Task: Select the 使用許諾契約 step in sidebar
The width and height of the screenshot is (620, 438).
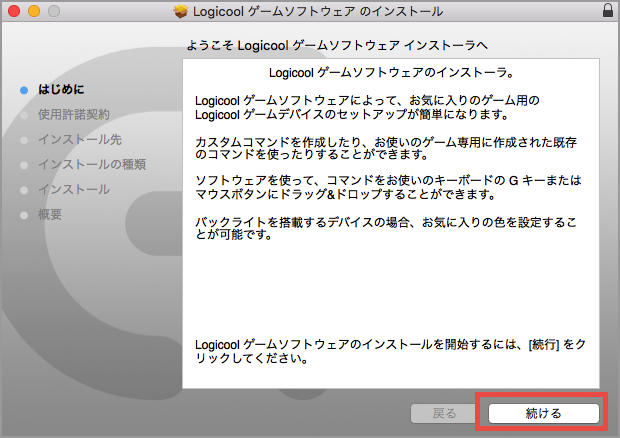Action: click(x=74, y=114)
